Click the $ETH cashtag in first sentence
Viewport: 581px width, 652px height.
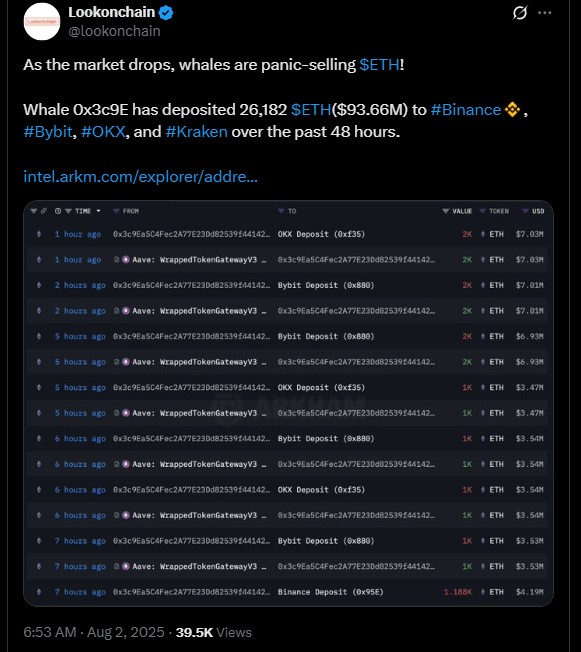[x=379, y=65]
